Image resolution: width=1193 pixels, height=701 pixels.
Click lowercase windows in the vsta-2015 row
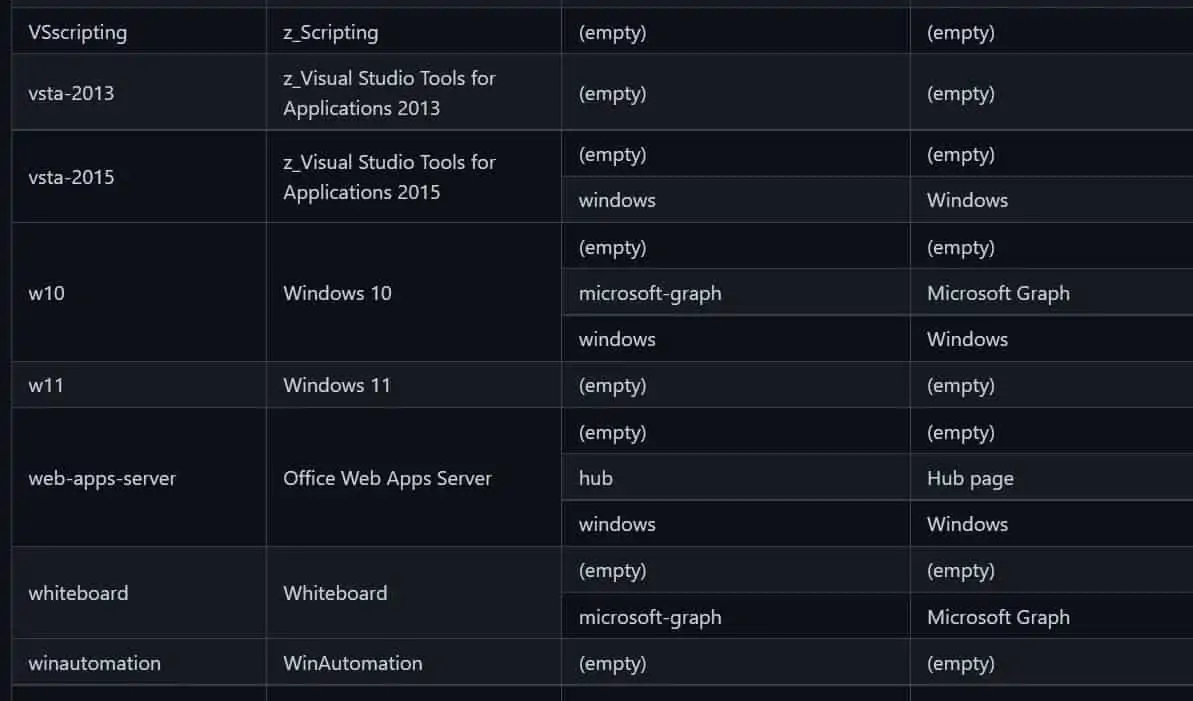click(617, 200)
